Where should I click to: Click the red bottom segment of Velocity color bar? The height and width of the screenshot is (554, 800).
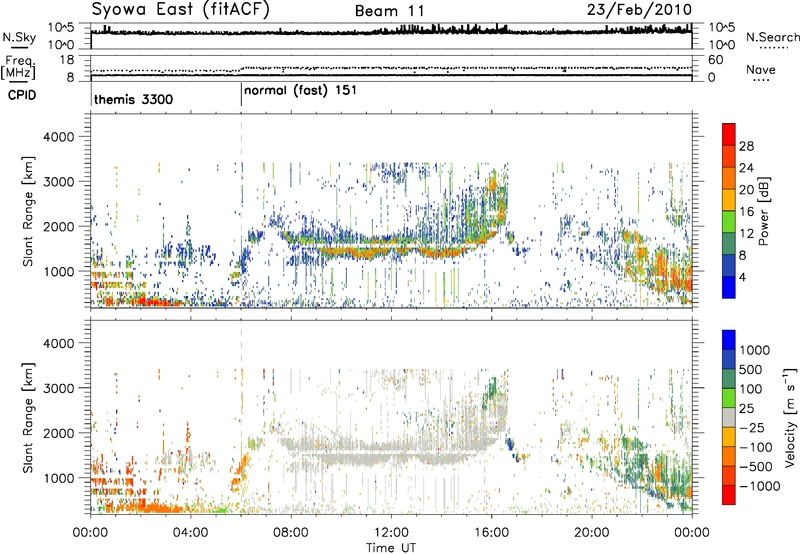tap(729, 495)
